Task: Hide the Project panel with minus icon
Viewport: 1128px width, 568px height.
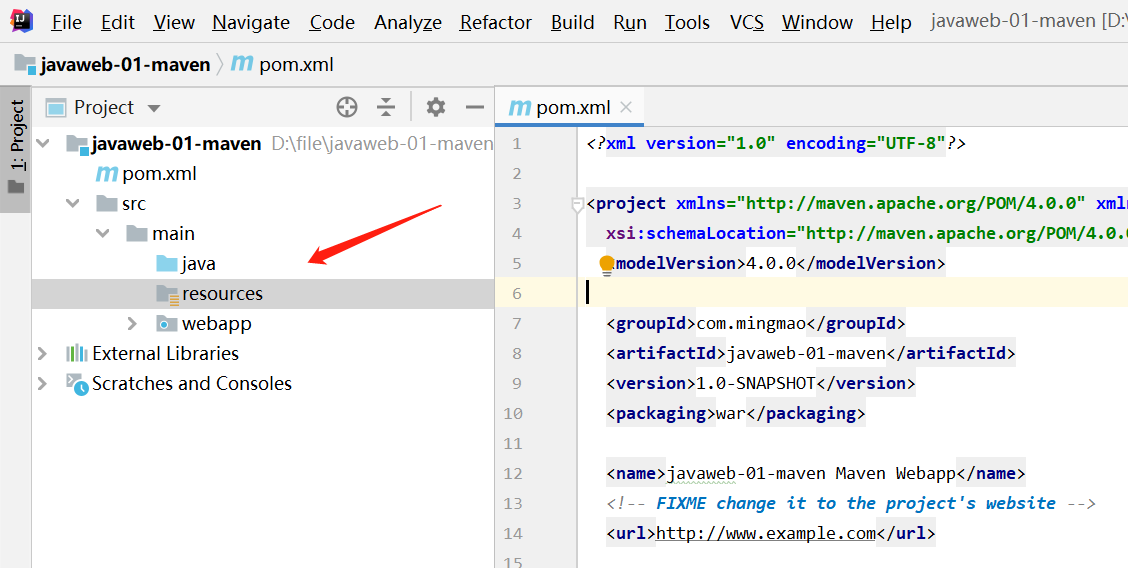Action: click(475, 107)
